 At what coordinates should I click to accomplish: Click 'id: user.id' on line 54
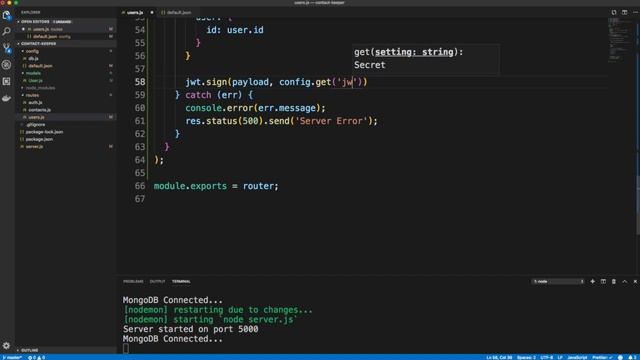(x=235, y=30)
